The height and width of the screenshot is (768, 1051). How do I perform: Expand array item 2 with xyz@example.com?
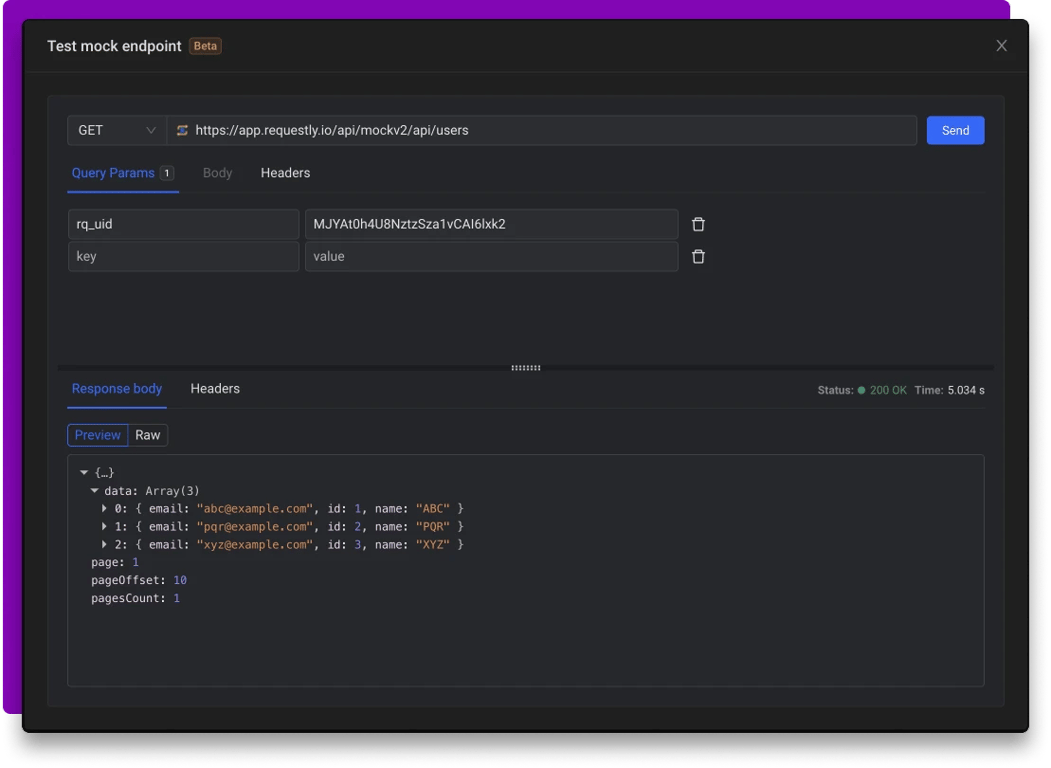point(105,545)
